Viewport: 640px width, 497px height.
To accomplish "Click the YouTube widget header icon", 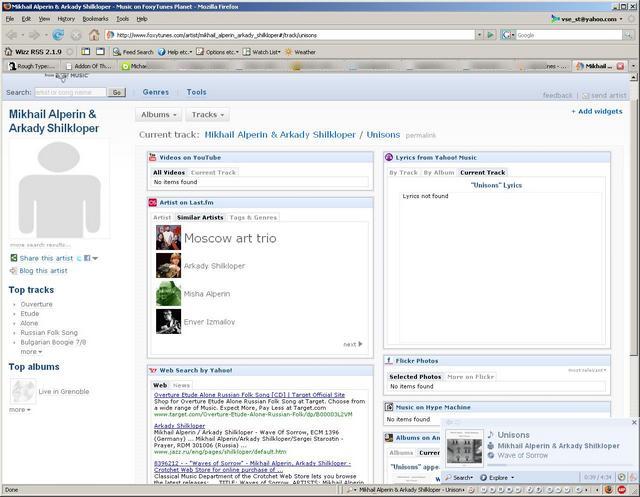I will click(x=153, y=157).
